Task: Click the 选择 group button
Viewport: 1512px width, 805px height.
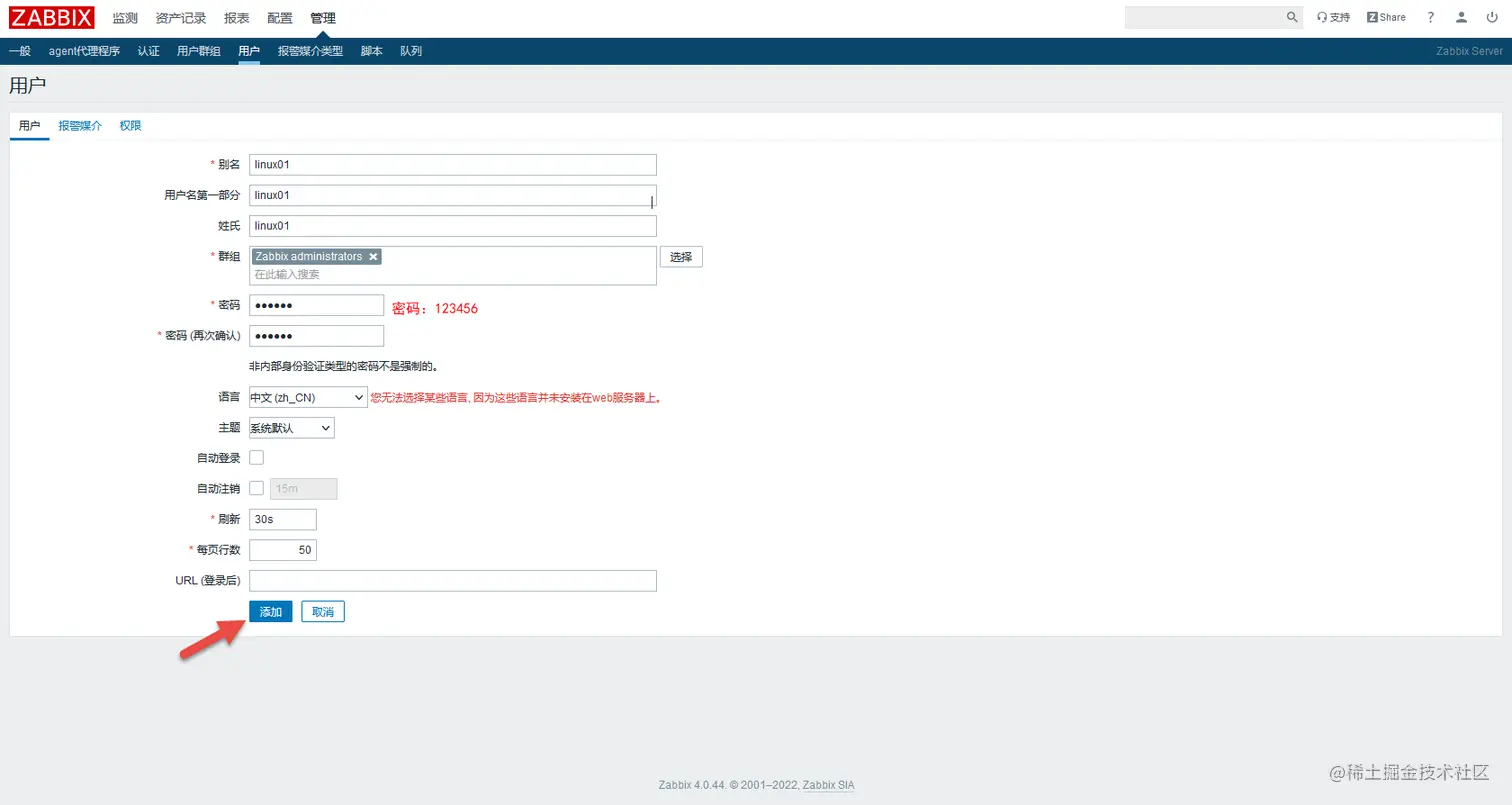Action: click(x=681, y=257)
